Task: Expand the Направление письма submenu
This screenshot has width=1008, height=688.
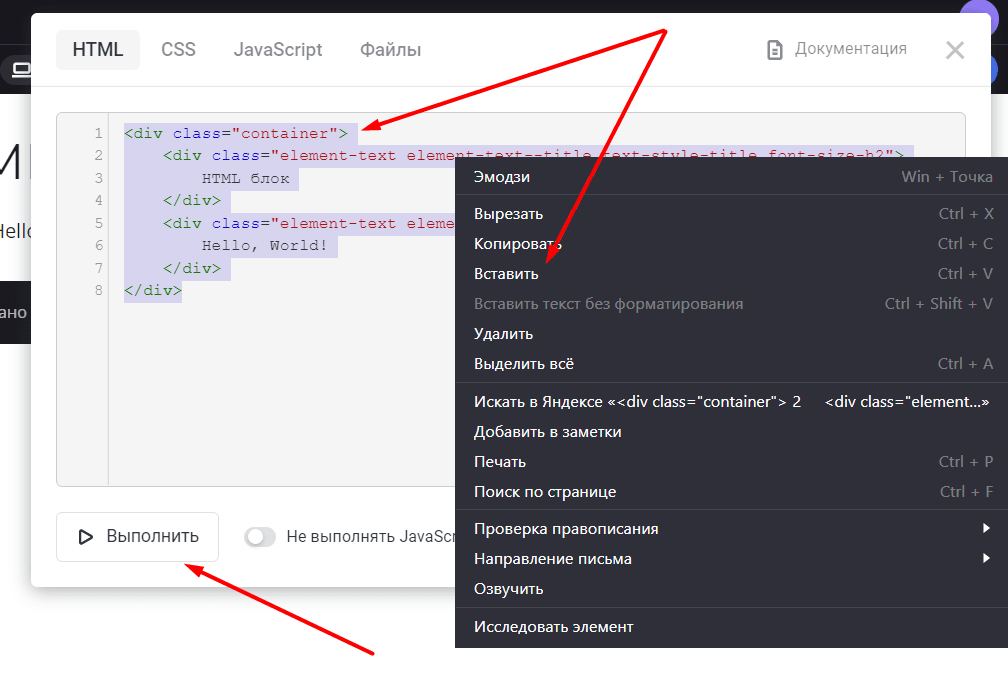Action: click(731, 559)
